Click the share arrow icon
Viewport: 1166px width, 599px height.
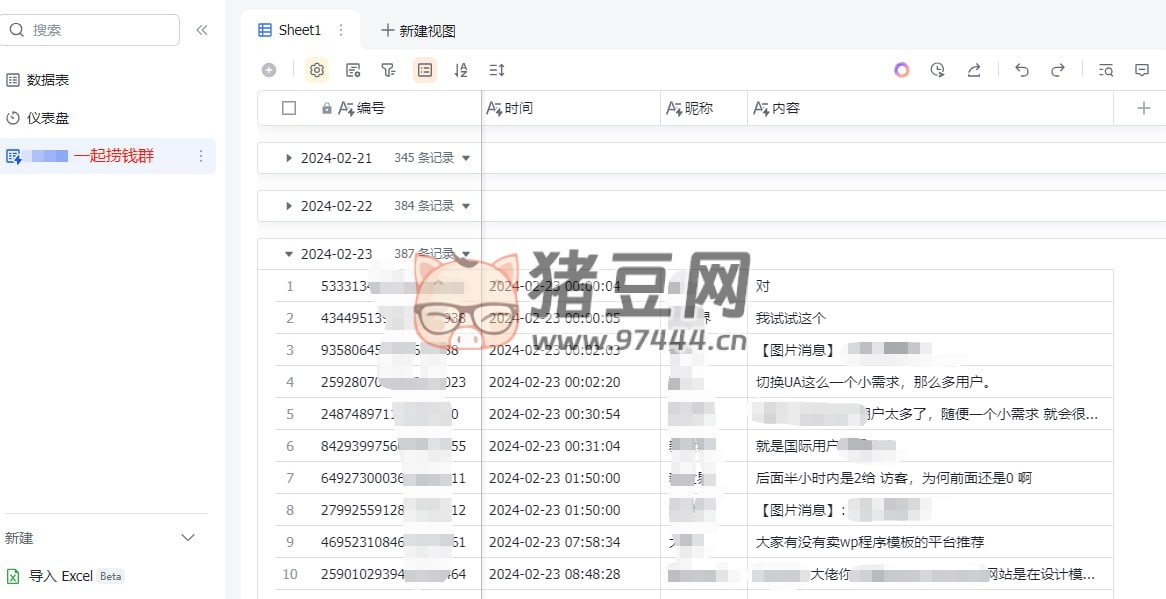point(973,70)
